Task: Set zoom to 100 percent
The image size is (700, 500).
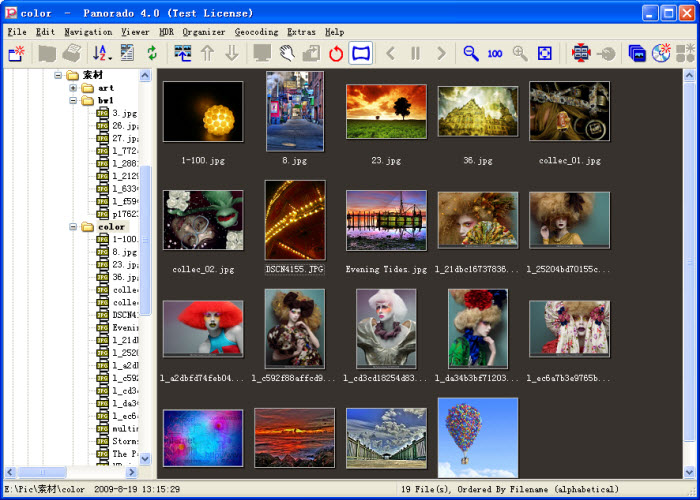Action: (495, 54)
